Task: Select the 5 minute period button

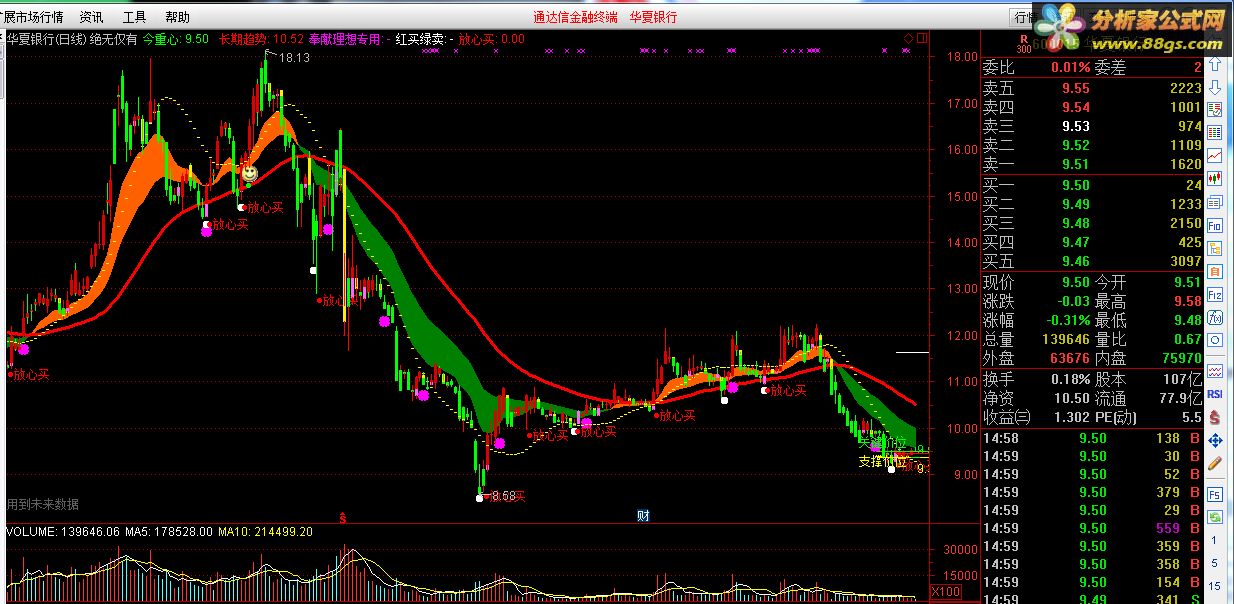Action: click(1215, 563)
